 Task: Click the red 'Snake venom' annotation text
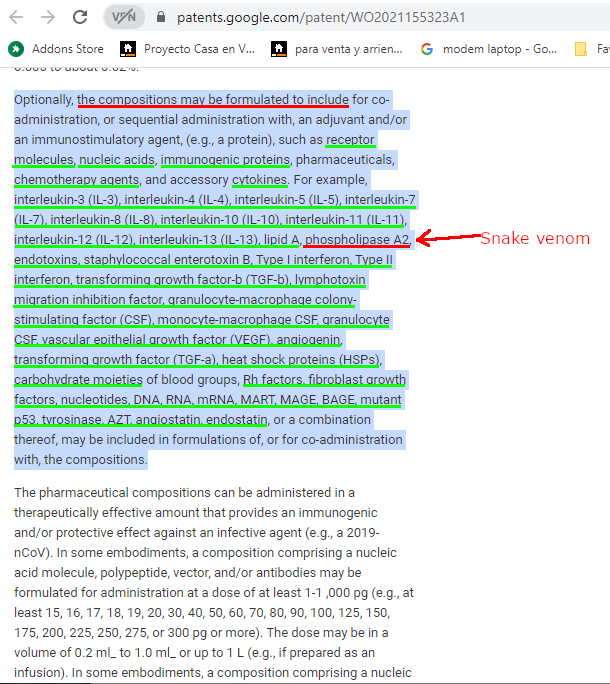(x=535, y=238)
